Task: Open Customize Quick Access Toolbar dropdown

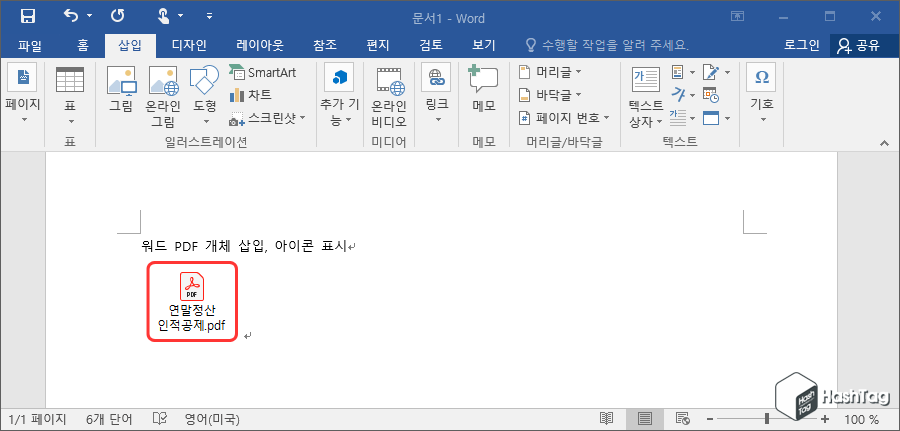Action: coord(210,17)
